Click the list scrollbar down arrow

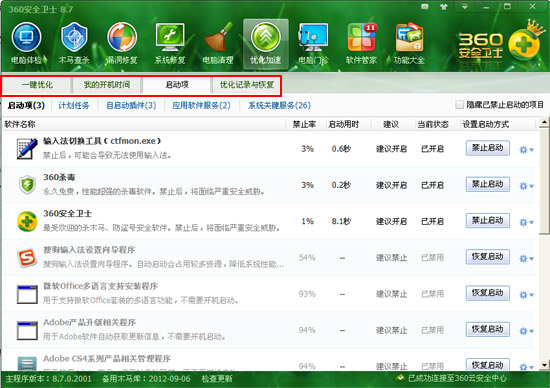tap(544, 365)
